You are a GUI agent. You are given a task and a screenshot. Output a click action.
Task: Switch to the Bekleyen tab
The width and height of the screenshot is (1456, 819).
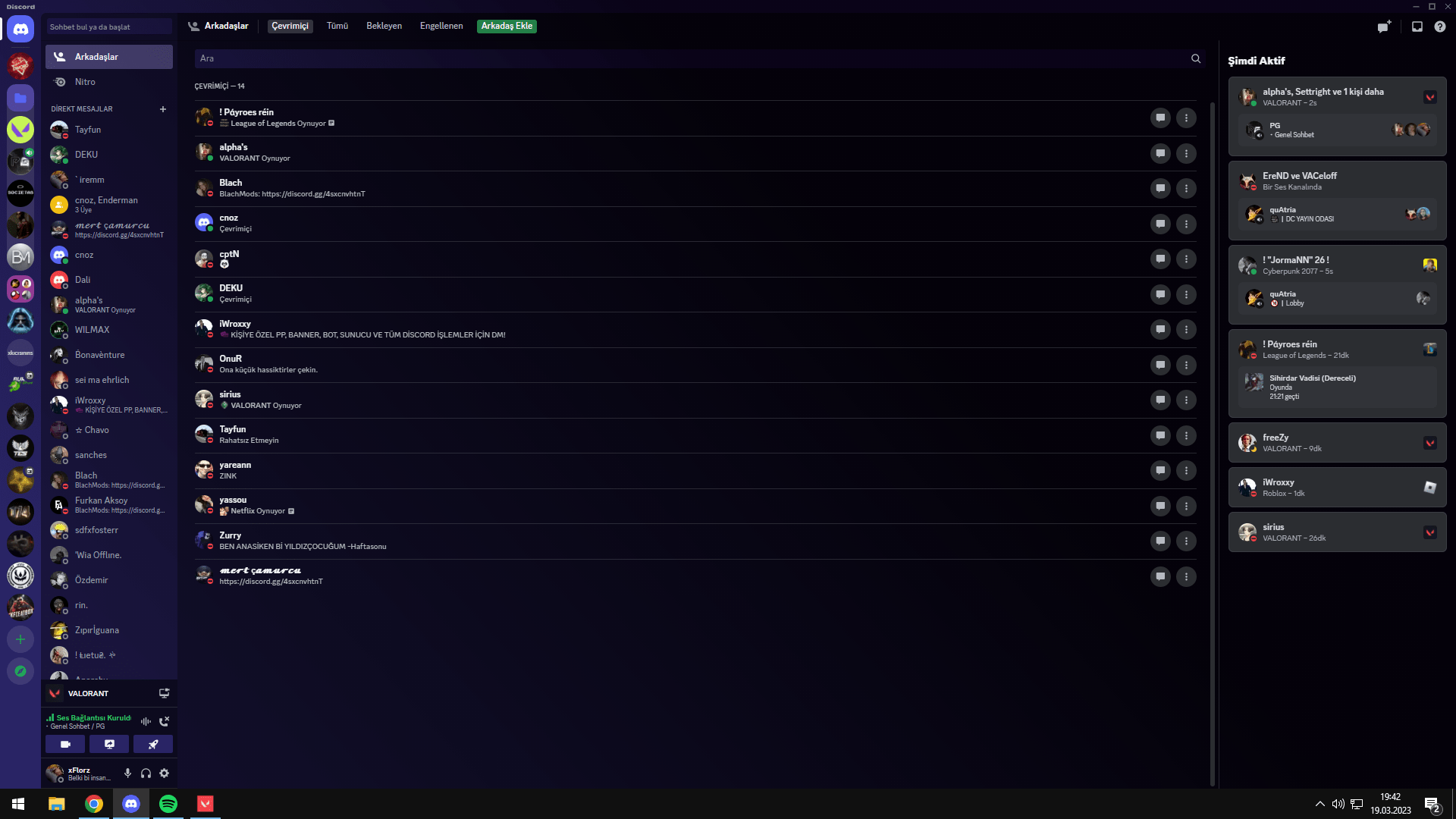tap(384, 26)
